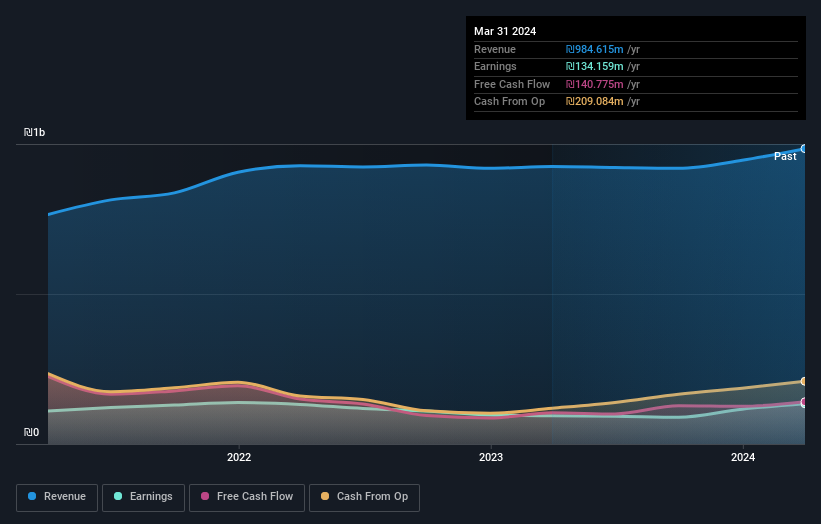Image resolution: width=821 pixels, height=524 pixels.
Task: Toggle the Revenue series legend button
Action: click(57, 497)
